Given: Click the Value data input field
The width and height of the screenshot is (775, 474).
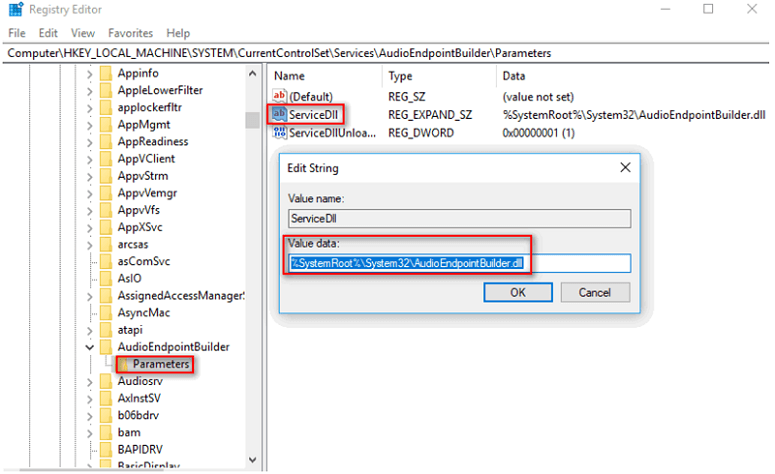Looking at the screenshot, I should pos(460,263).
